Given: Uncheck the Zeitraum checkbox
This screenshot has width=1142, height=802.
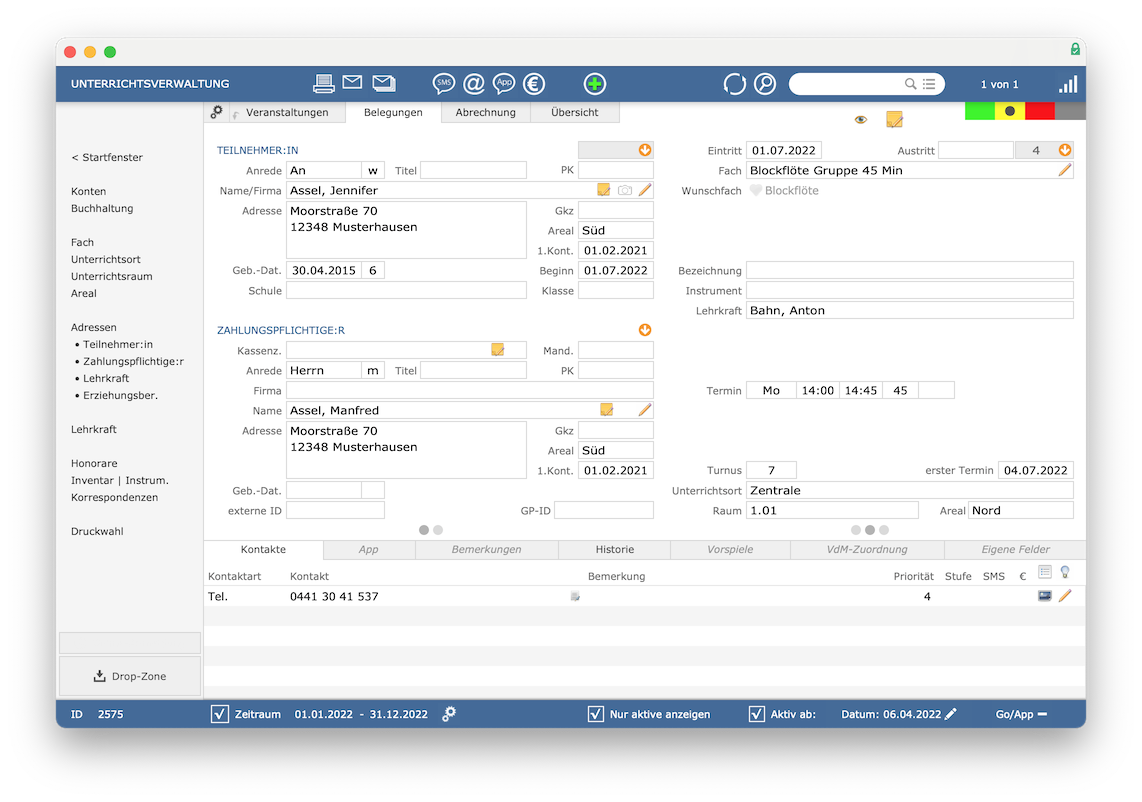Looking at the screenshot, I should [220, 714].
